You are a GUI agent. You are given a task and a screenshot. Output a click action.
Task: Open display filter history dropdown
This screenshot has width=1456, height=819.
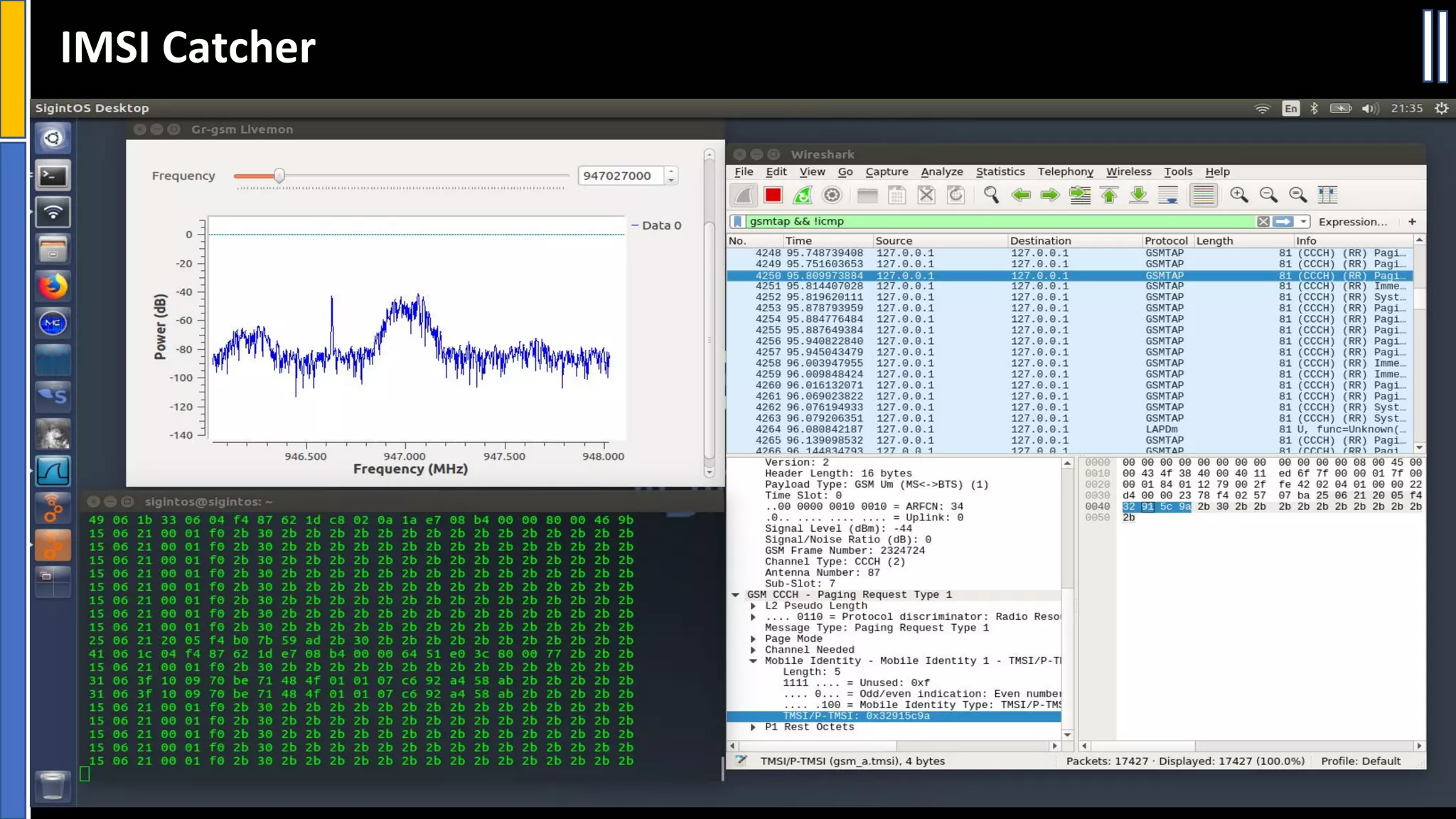(1303, 222)
